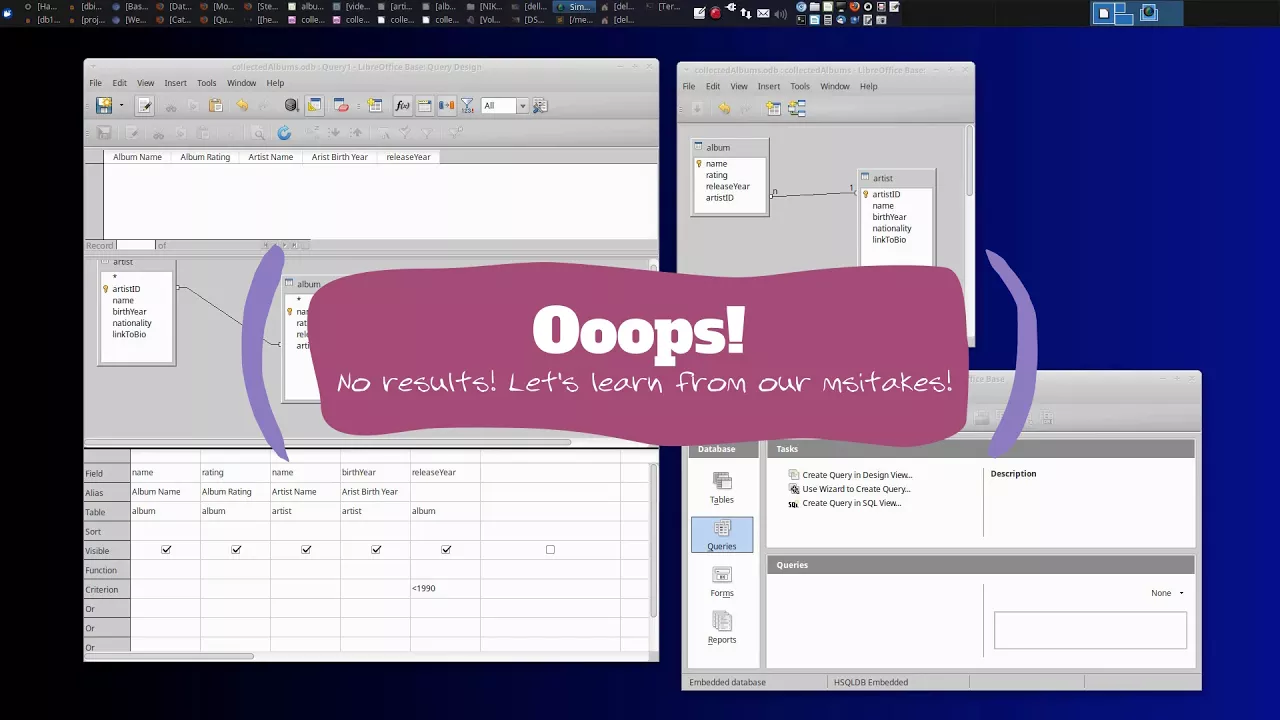Toggle the Distinct Values filter icon
The height and width of the screenshot is (720, 1280).
coord(467,105)
